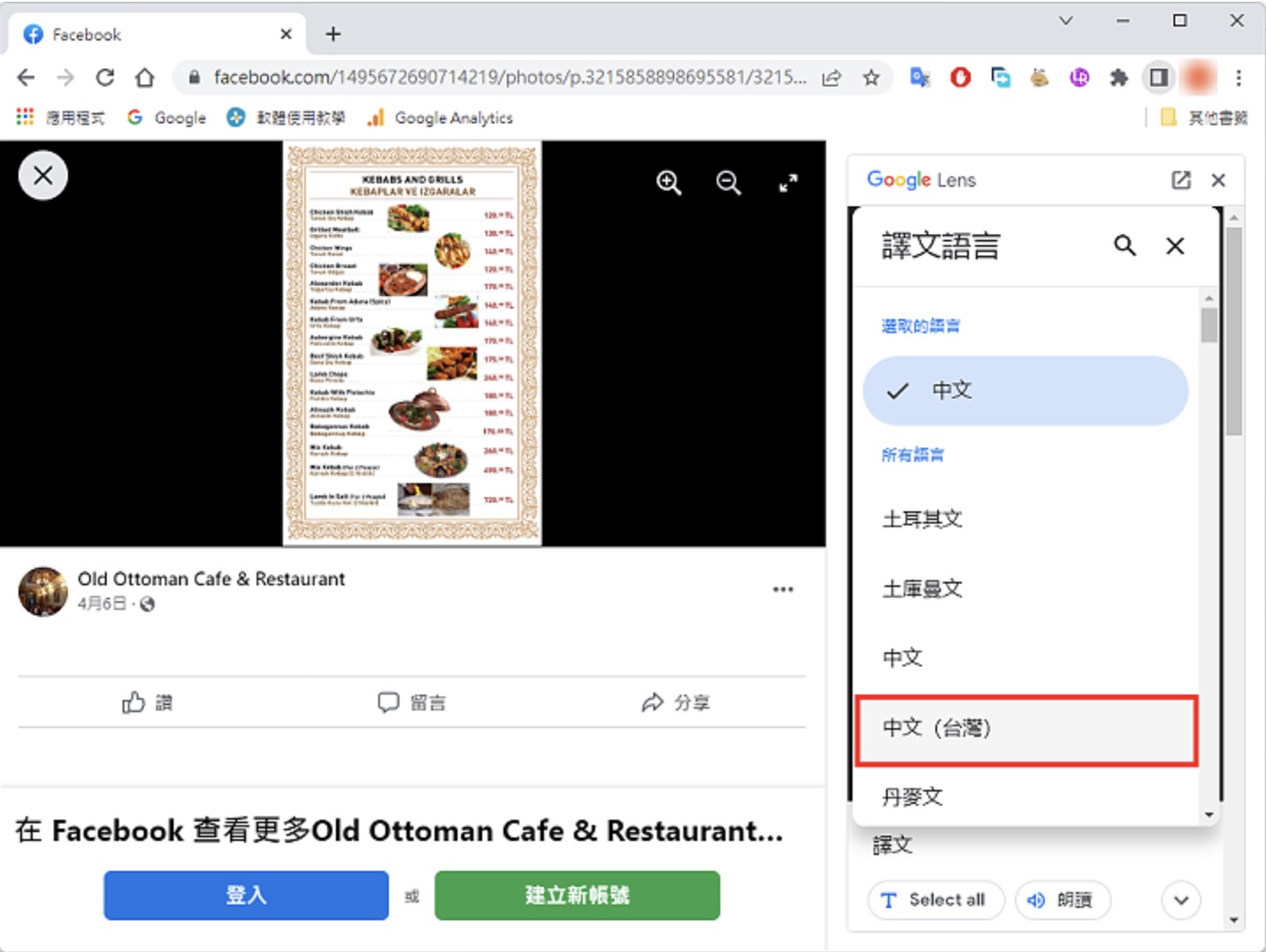Click the 分享 share button
The height and width of the screenshot is (952, 1266).
pos(675,703)
